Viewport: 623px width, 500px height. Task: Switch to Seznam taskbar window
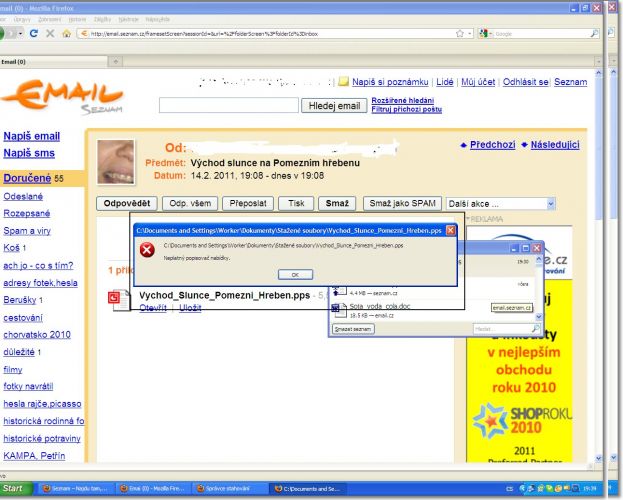[x=75, y=488]
